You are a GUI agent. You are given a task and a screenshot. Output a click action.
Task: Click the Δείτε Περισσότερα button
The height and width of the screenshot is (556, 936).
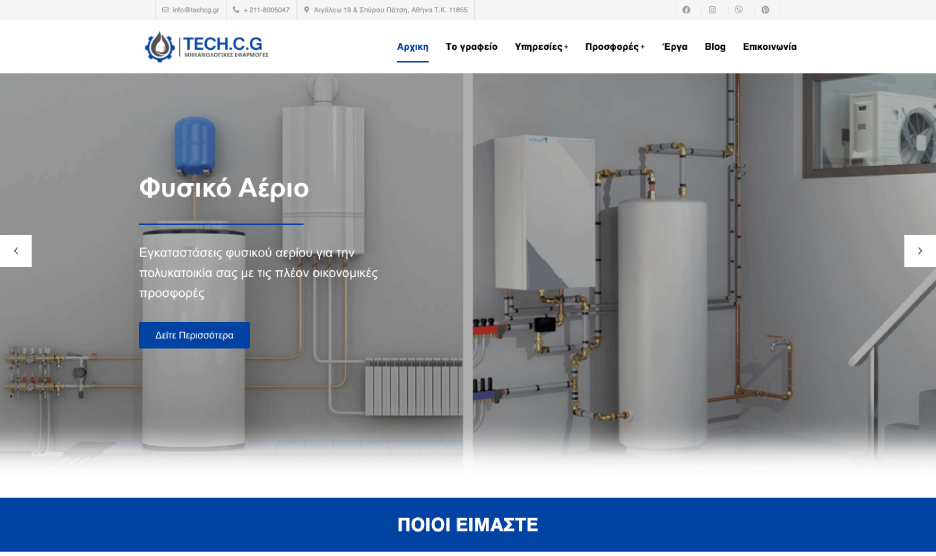coord(194,335)
